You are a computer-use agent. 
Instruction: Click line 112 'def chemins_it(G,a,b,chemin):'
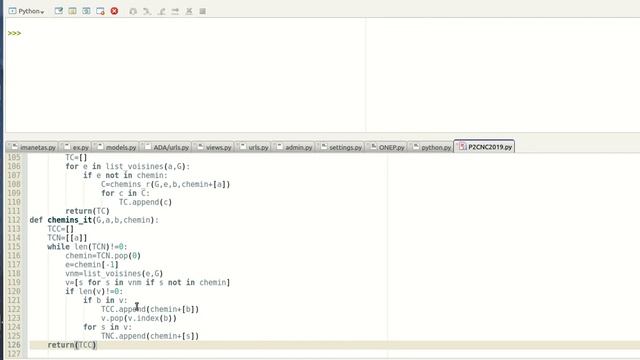click(94, 220)
